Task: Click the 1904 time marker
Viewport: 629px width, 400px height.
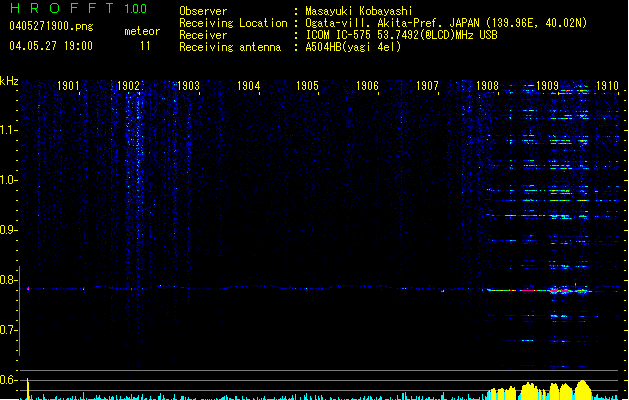Action: [248, 86]
